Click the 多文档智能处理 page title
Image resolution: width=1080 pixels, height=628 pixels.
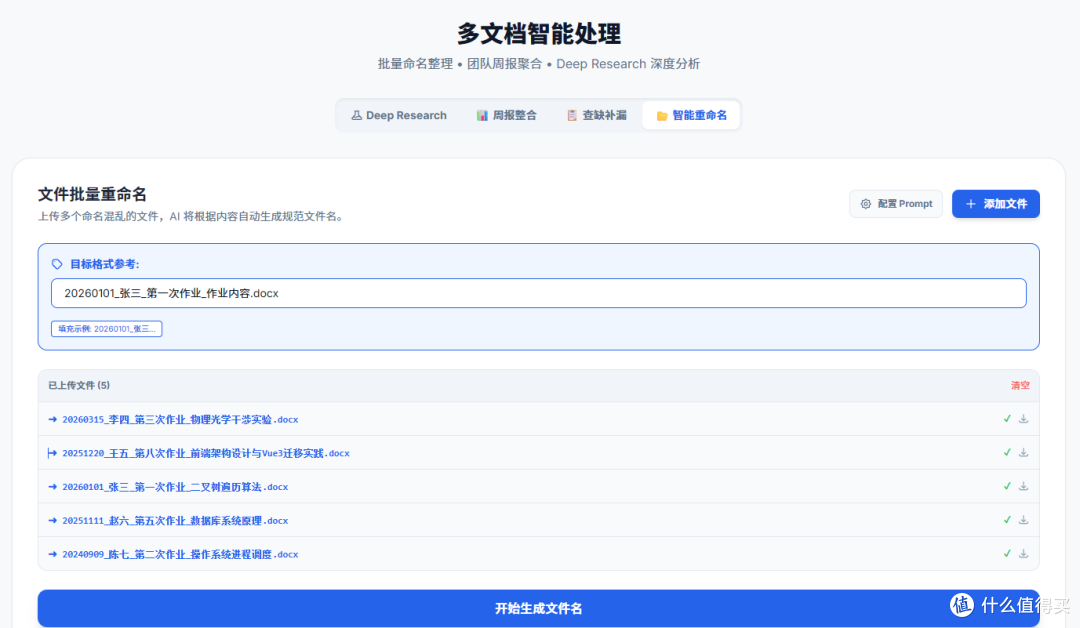[x=539, y=33]
